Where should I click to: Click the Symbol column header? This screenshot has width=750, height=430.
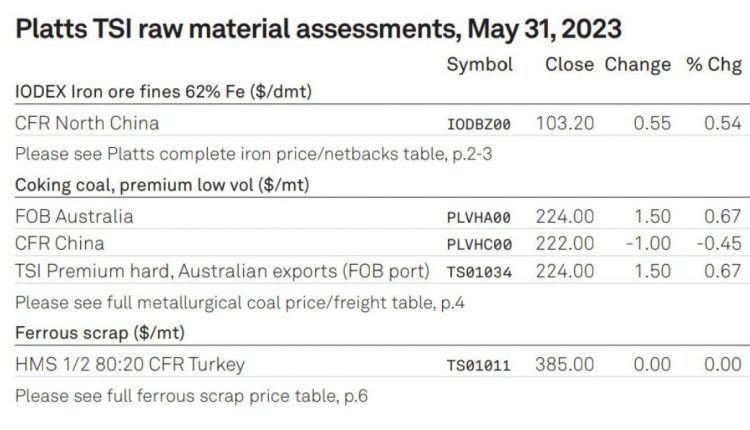(x=479, y=65)
